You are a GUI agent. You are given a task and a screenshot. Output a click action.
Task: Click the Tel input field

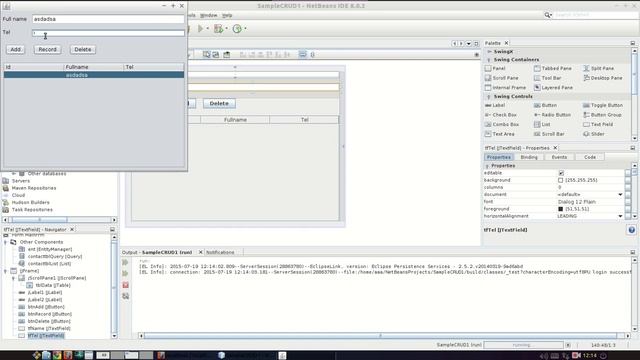108,33
